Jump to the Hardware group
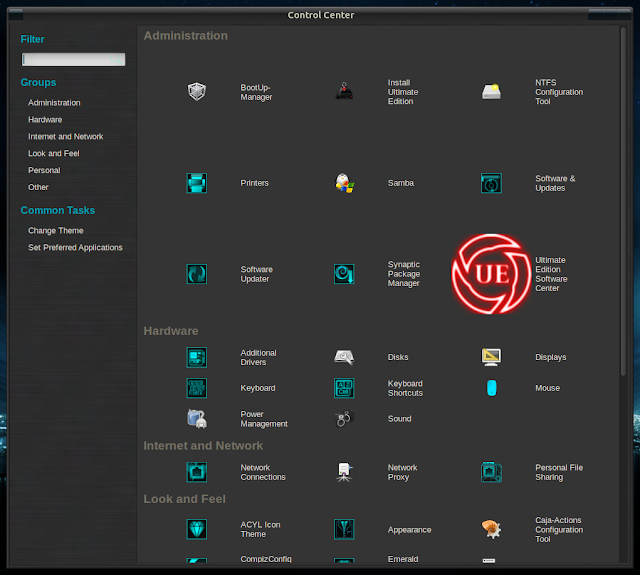The height and width of the screenshot is (575, 640). (45, 120)
